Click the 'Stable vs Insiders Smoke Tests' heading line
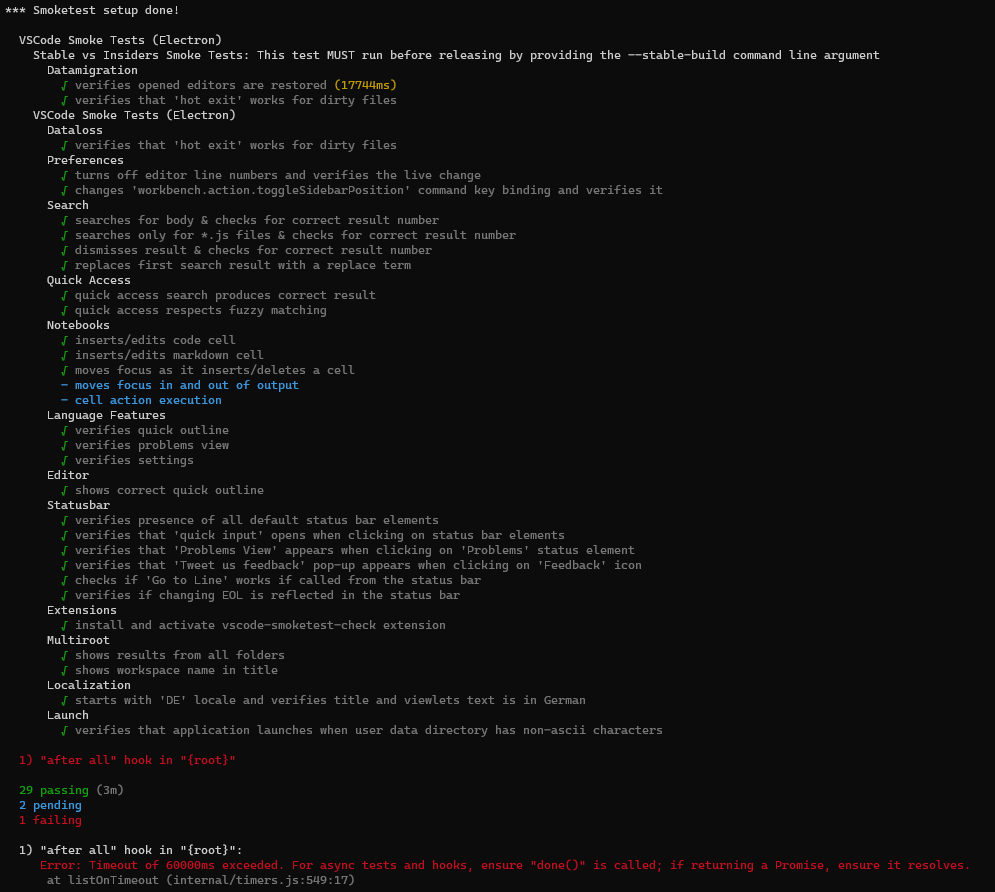 coord(456,55)
